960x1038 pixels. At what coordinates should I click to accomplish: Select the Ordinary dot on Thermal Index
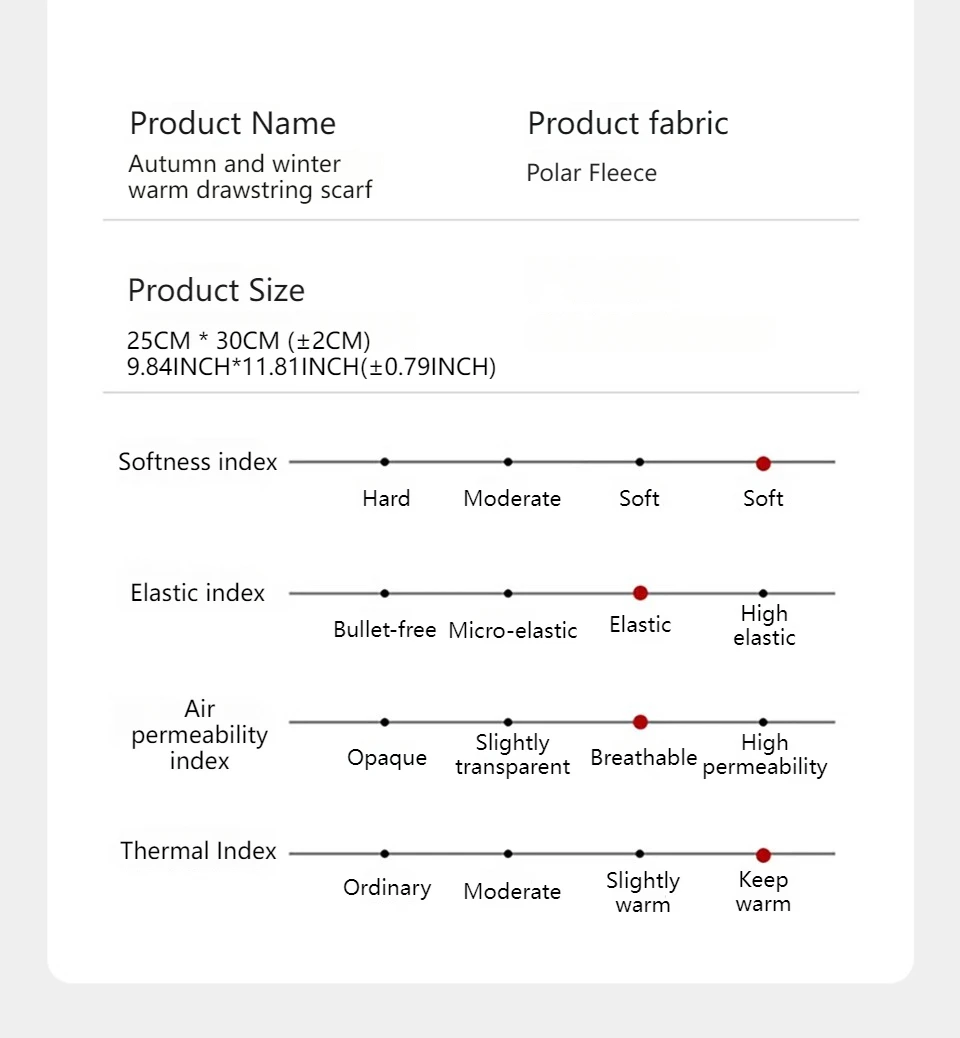385,854
